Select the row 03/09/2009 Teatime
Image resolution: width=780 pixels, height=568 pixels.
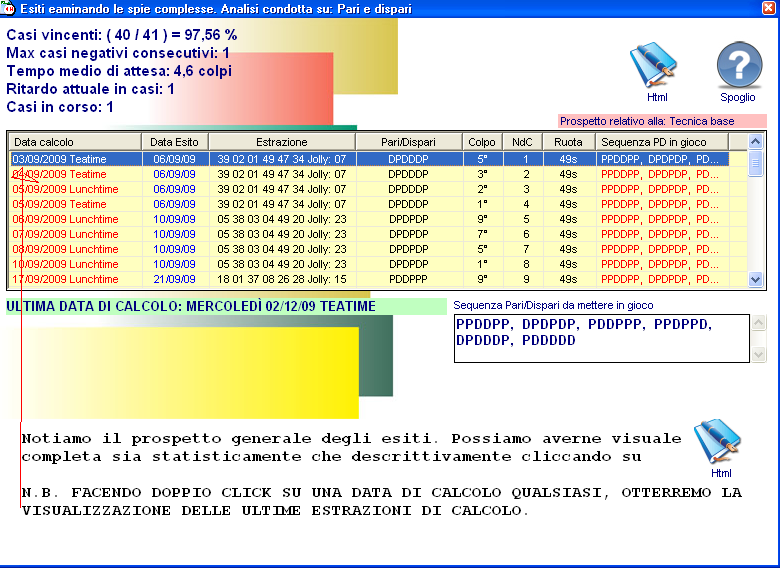[370, 159]
